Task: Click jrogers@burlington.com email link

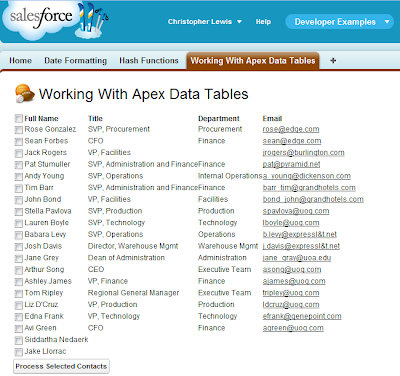Action: pyautogui.click(x=303, y=152)
